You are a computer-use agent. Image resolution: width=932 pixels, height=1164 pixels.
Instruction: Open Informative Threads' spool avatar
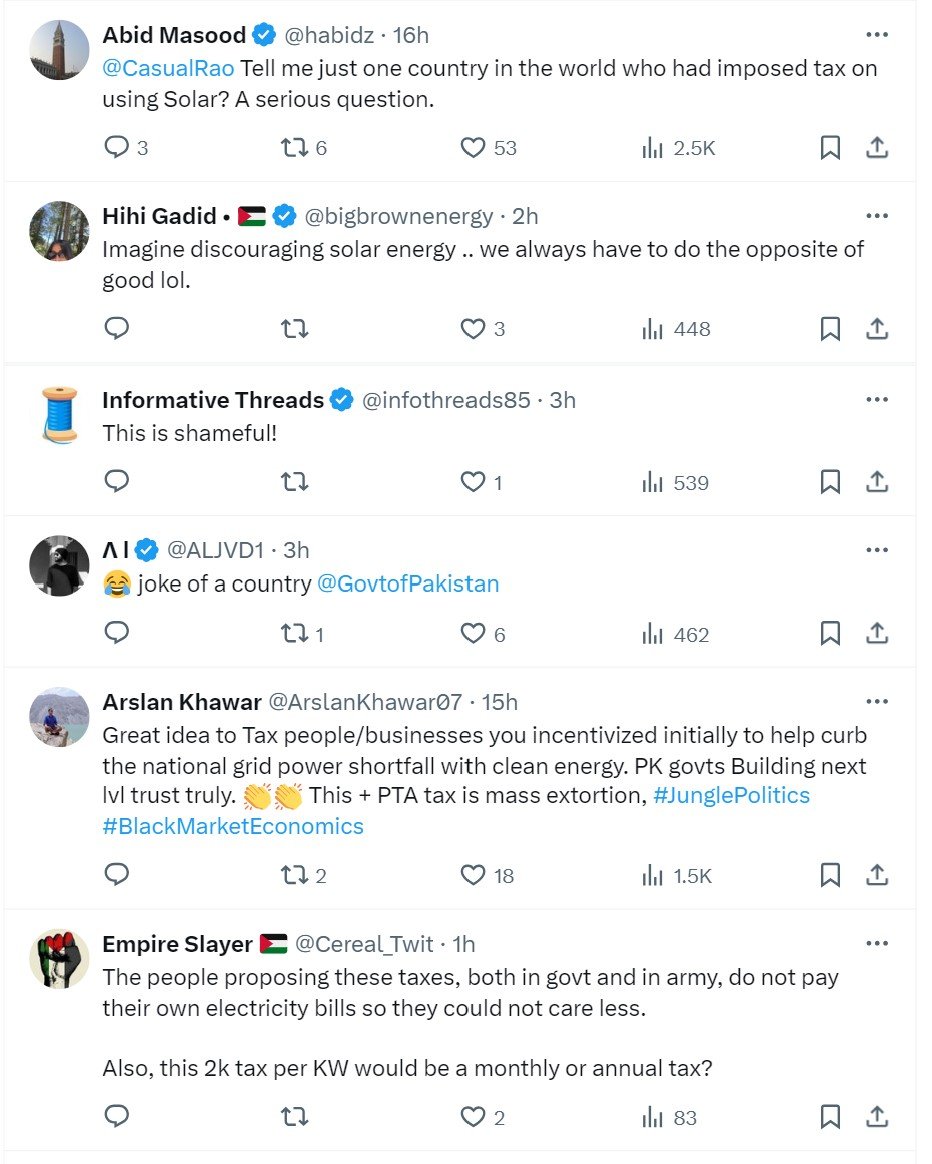pos(59,415)
